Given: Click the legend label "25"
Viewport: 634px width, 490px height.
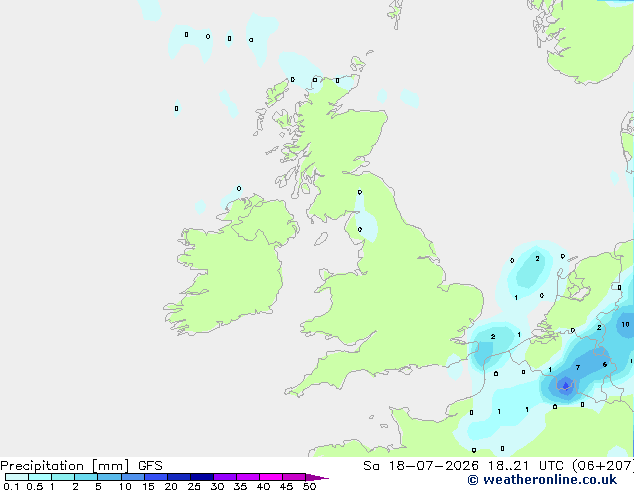Looking at the screenshot, I should [x=194, y=486].
